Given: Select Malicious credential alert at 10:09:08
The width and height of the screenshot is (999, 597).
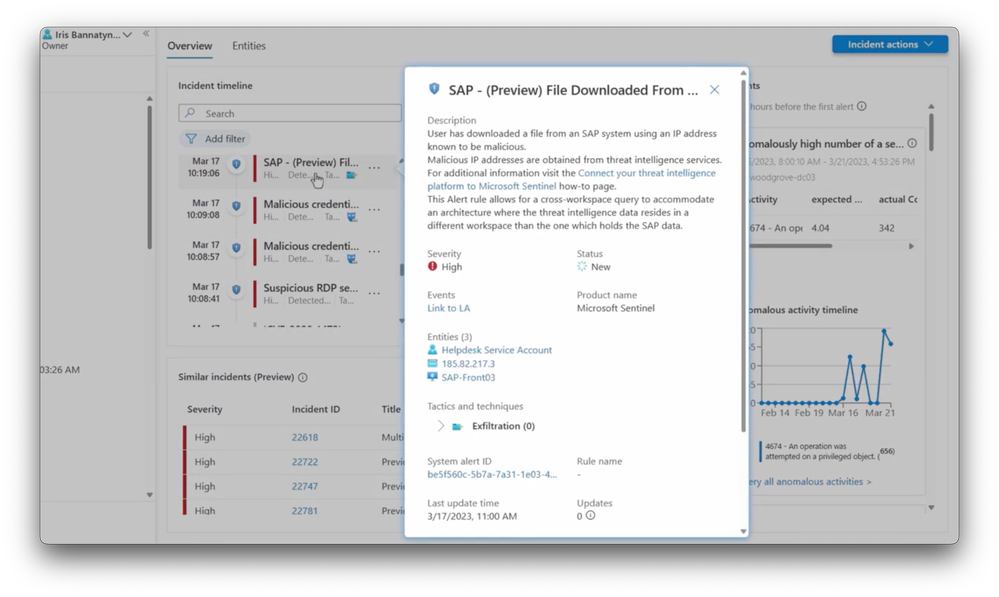Looking at the screenshot, I should [x=311, y=205].
